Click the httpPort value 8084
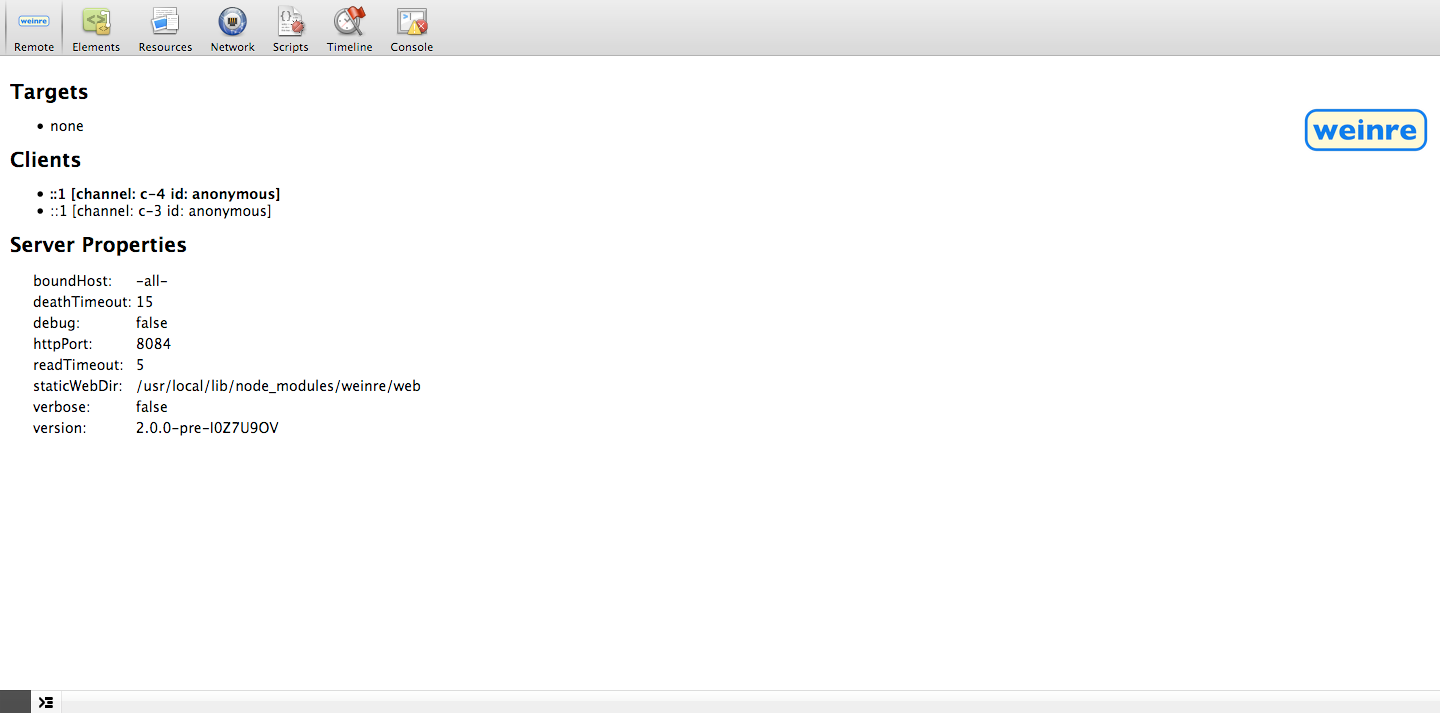This screenshot has height=713, width=1440. pos(153,344)
